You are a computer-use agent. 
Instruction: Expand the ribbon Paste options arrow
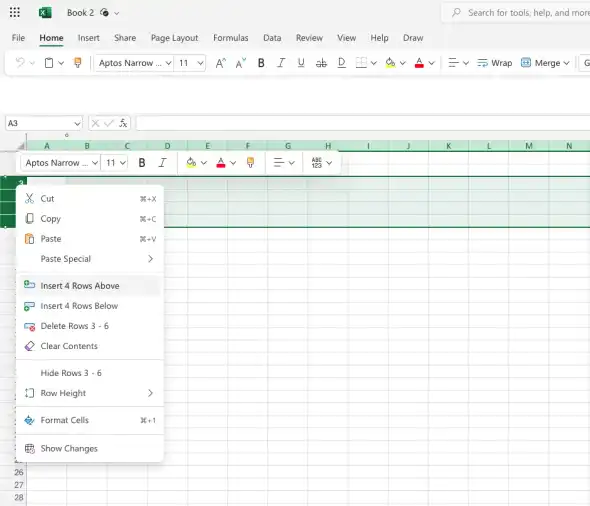pyautogui.click(x=61, y=63)
